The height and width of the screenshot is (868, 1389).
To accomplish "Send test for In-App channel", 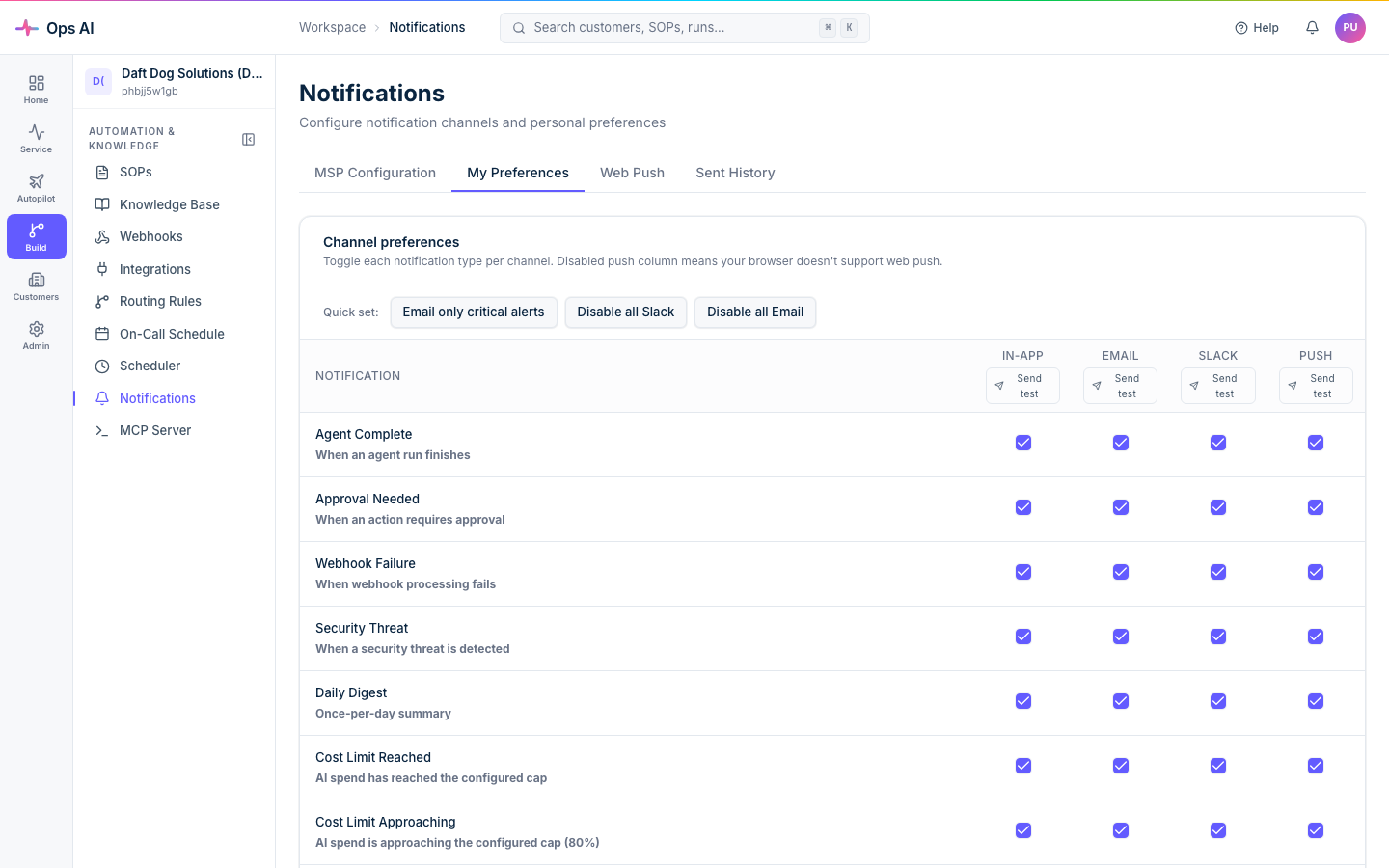I will [x=1022, y=386].
